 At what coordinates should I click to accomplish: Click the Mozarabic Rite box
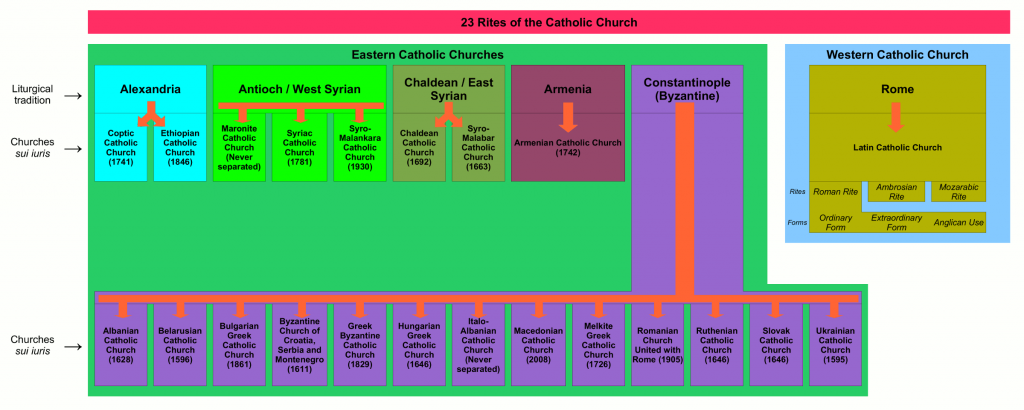tap(958, 191)
